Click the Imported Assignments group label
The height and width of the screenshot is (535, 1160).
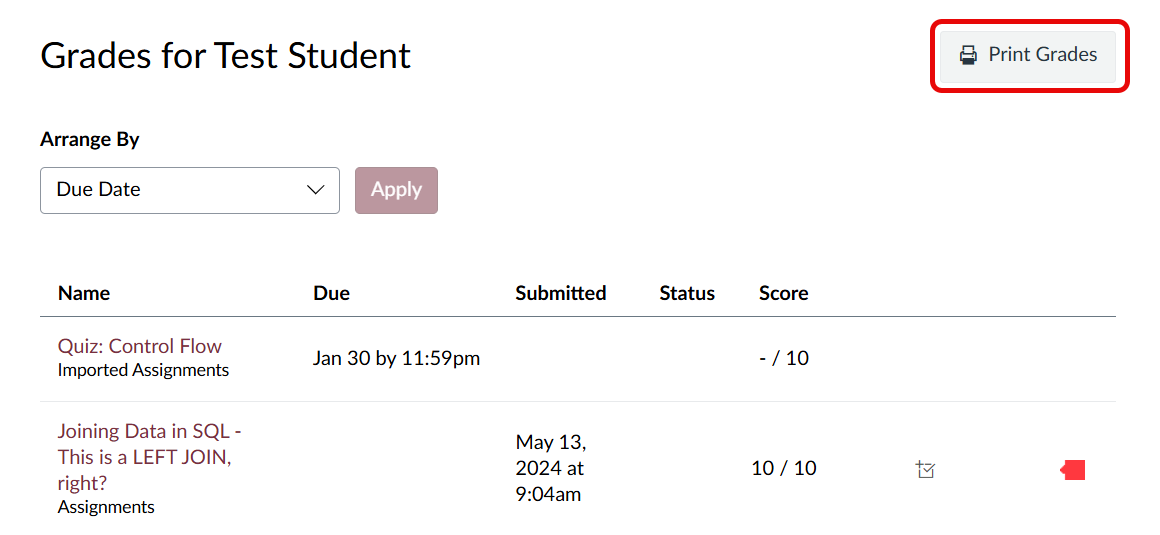tap(143, 370)
